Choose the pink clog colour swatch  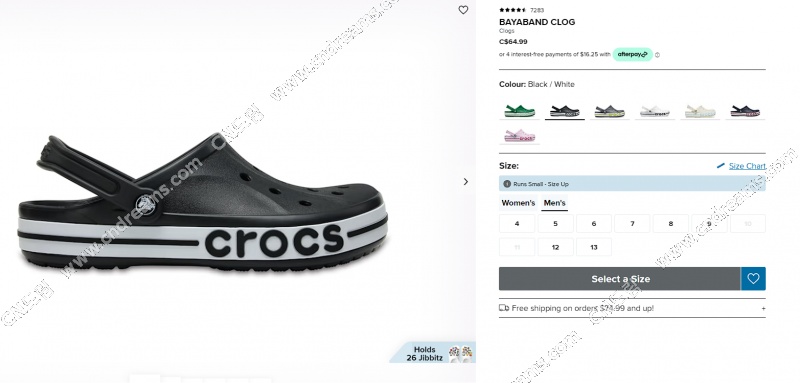(x=519, y=136)
